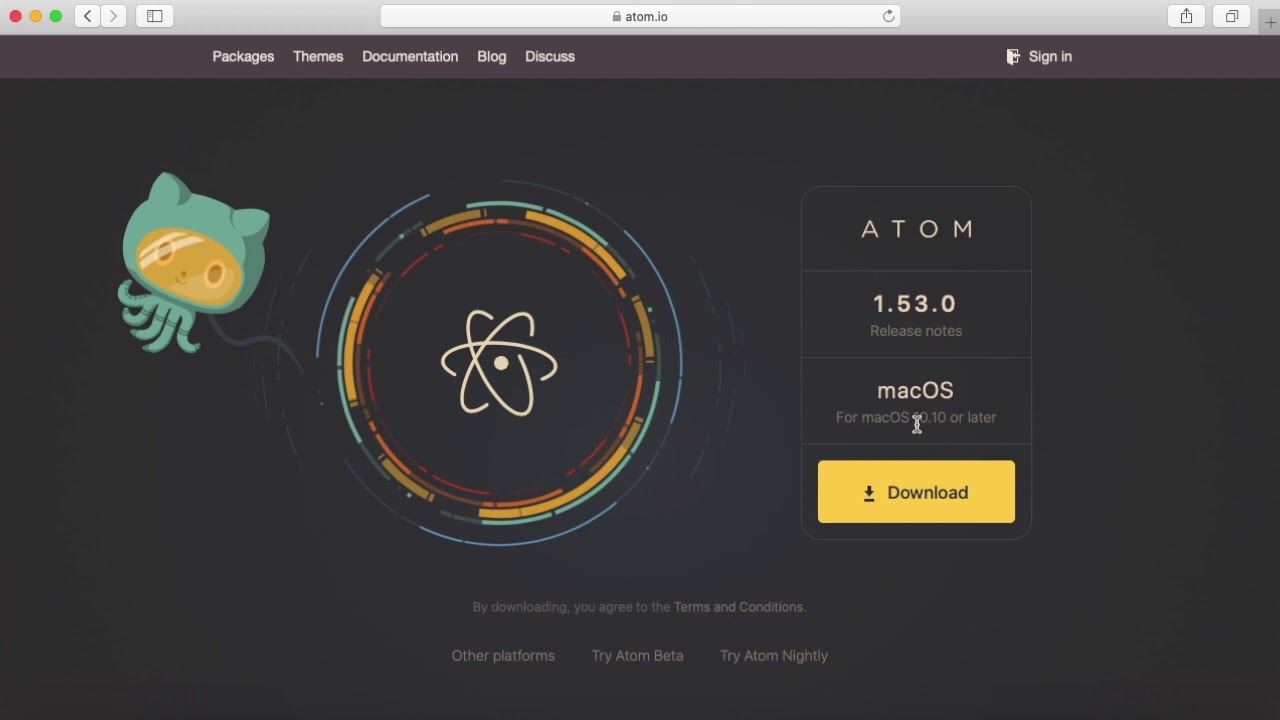Click the sign-in icon
This screenshot has width=1280, height=720.
pyautogui.click(x=1013, y=57)
